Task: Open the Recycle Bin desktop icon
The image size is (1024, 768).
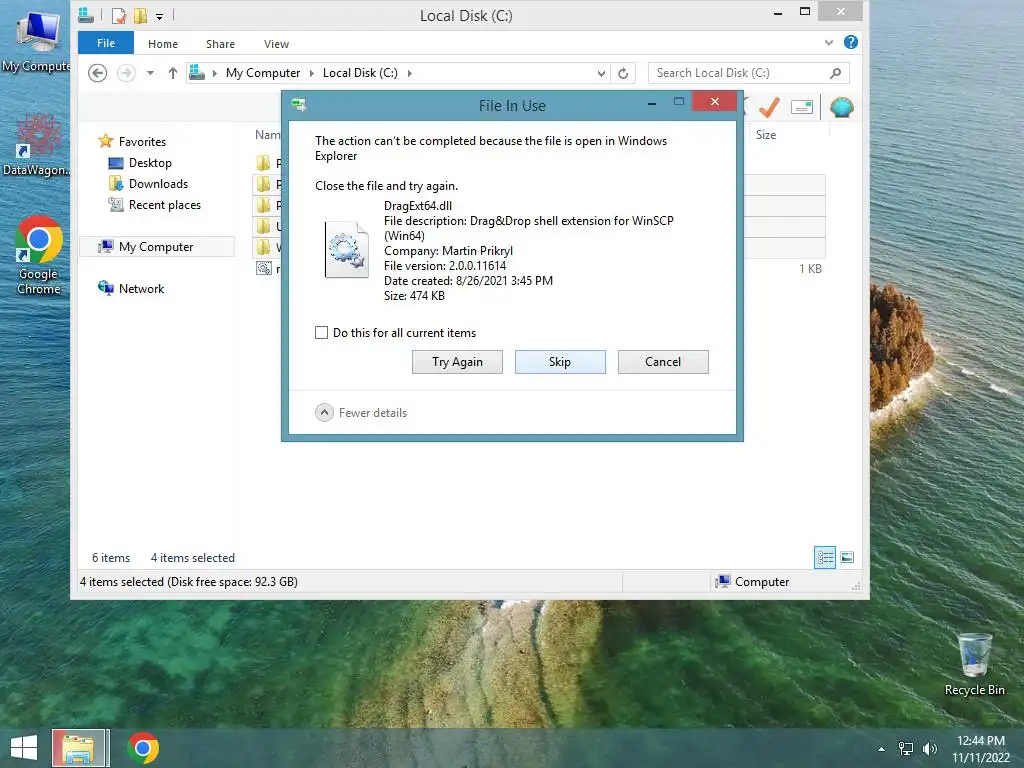Action: (974, 664)
